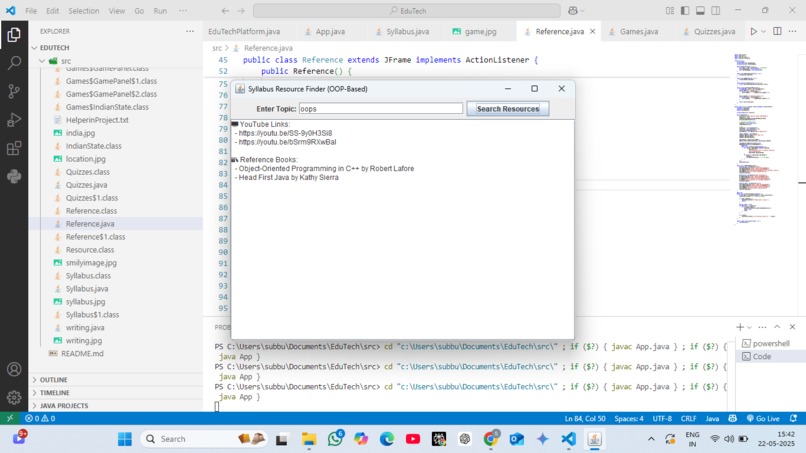This screenshot has height=453, width=806.
Task: Open Syllabus.java in the explorer
Action: coord(116,288)
